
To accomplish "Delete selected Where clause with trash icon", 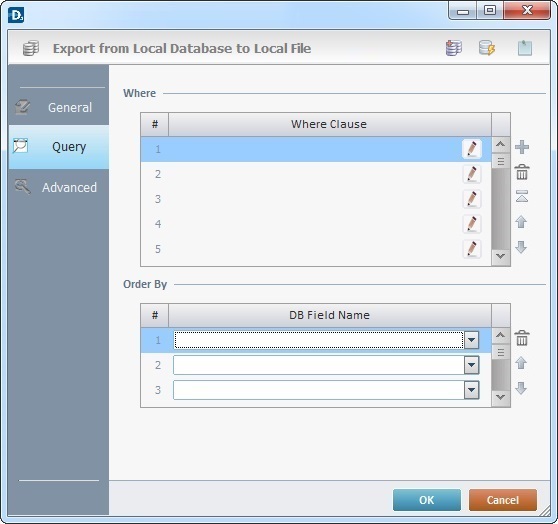I will [x=522, y=172].
